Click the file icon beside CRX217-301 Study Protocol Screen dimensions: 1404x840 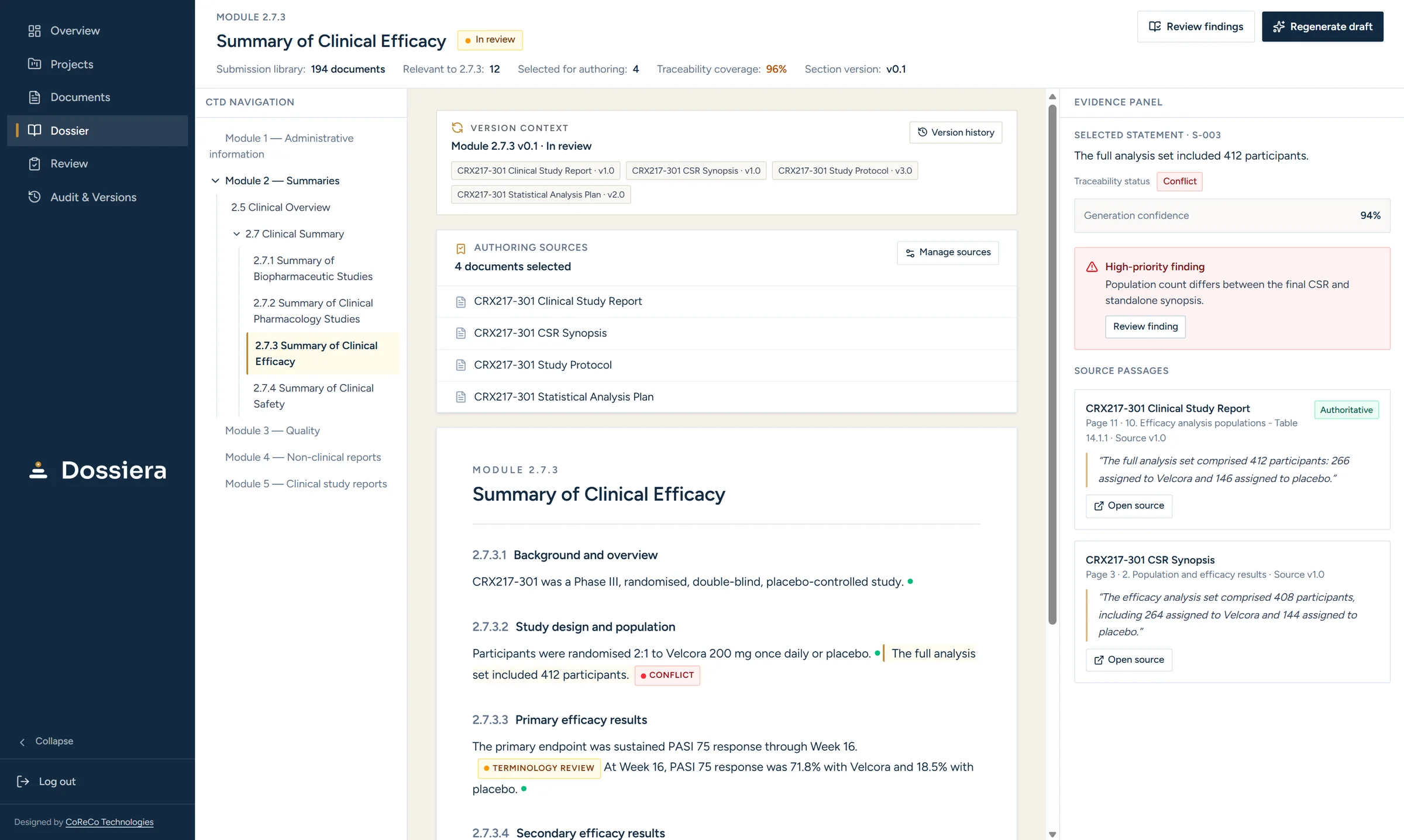point(461,365)
